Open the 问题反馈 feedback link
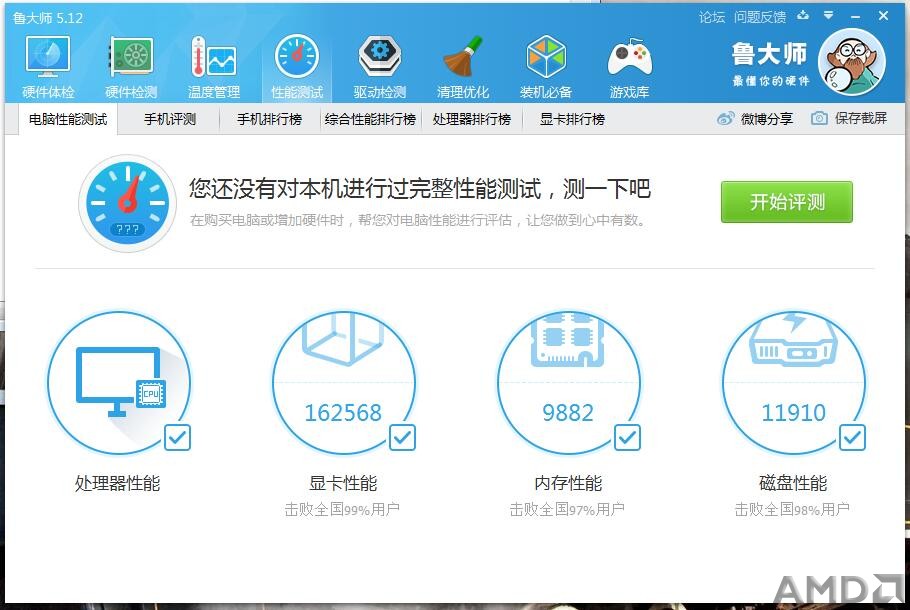The image size is (910, 610). coord(760,17)
